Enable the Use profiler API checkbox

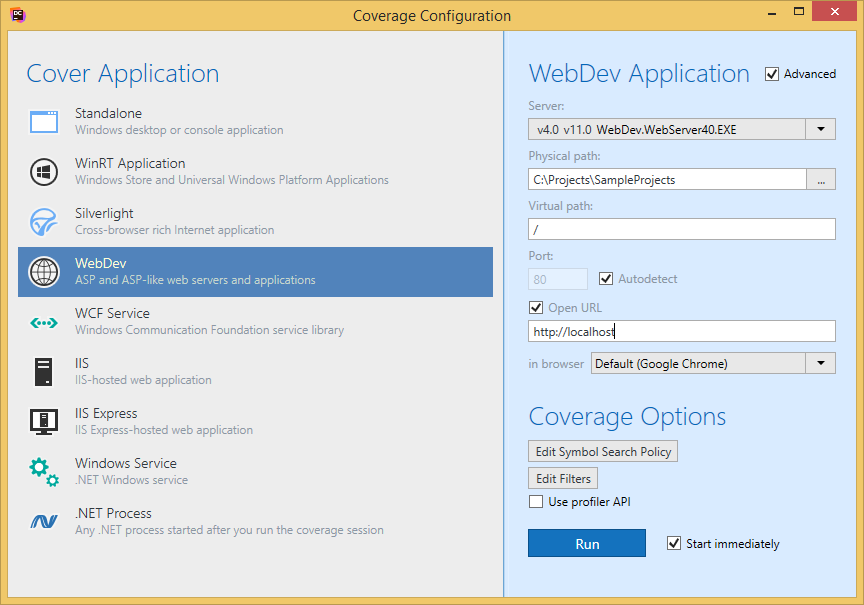tap(536, 502)
